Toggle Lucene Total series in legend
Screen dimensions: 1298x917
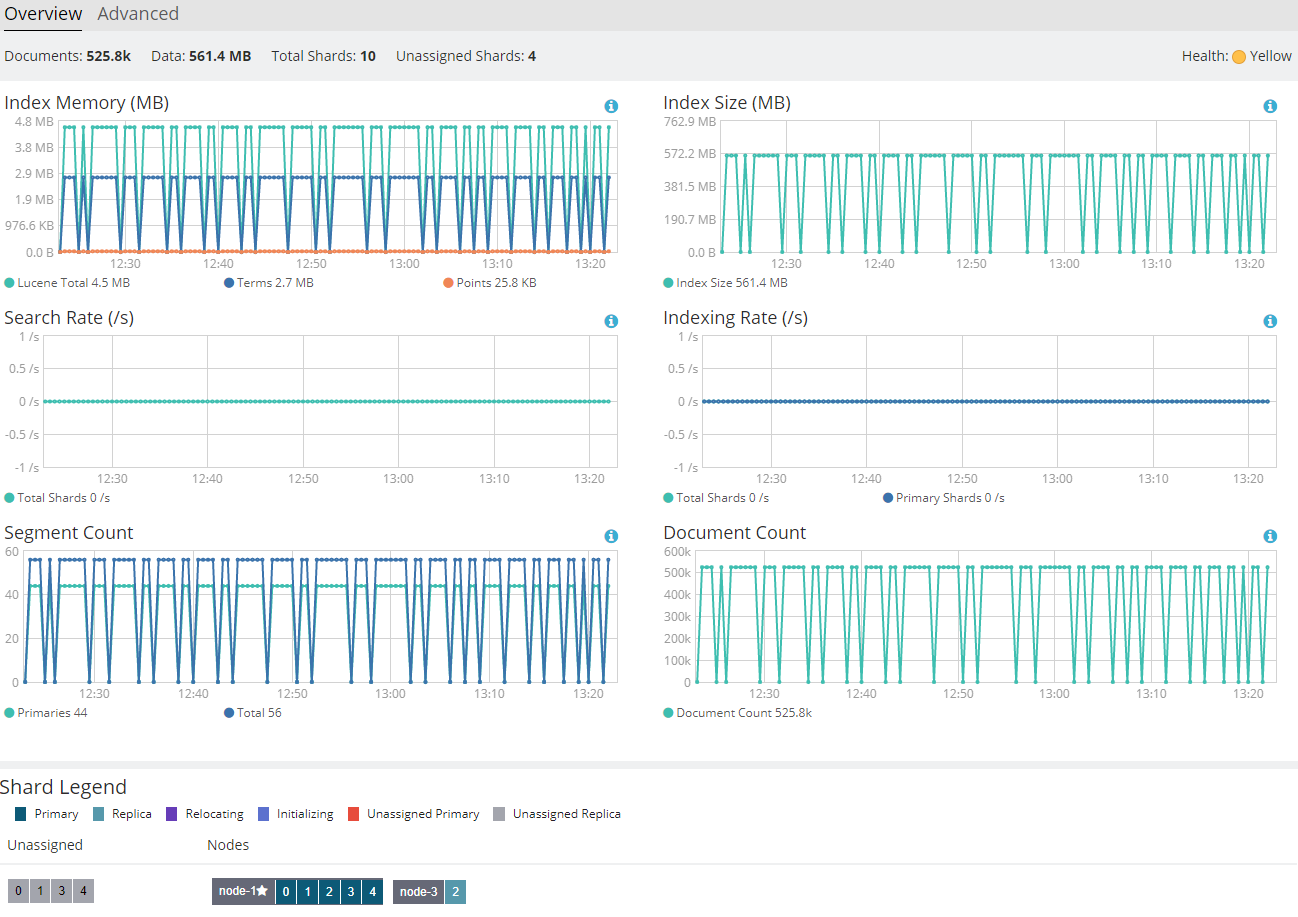(67, 283)
